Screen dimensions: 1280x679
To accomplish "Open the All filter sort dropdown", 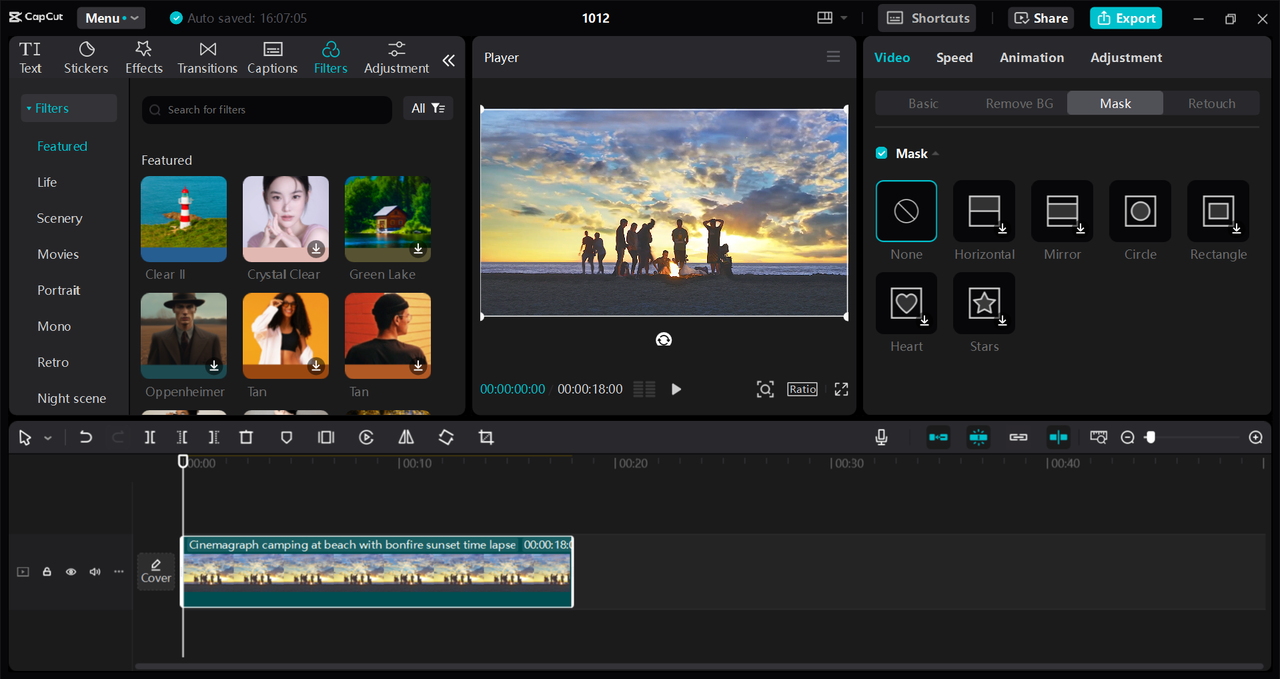I will pyautogui.click(x=428, y=108).
